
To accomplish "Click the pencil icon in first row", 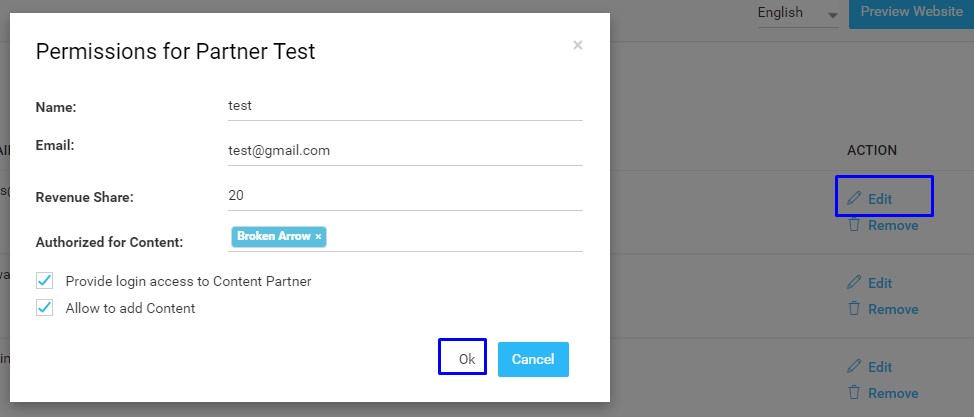I will (854, 198).
